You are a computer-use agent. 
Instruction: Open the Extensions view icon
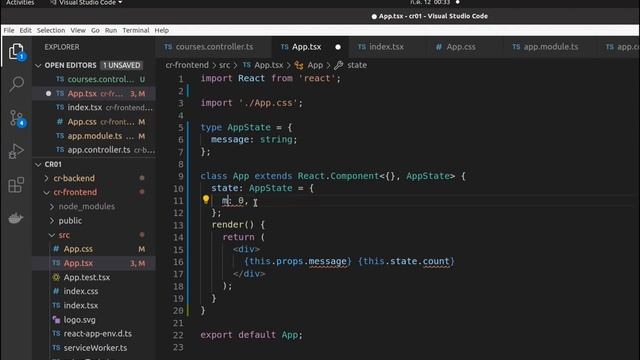point(16,185)
